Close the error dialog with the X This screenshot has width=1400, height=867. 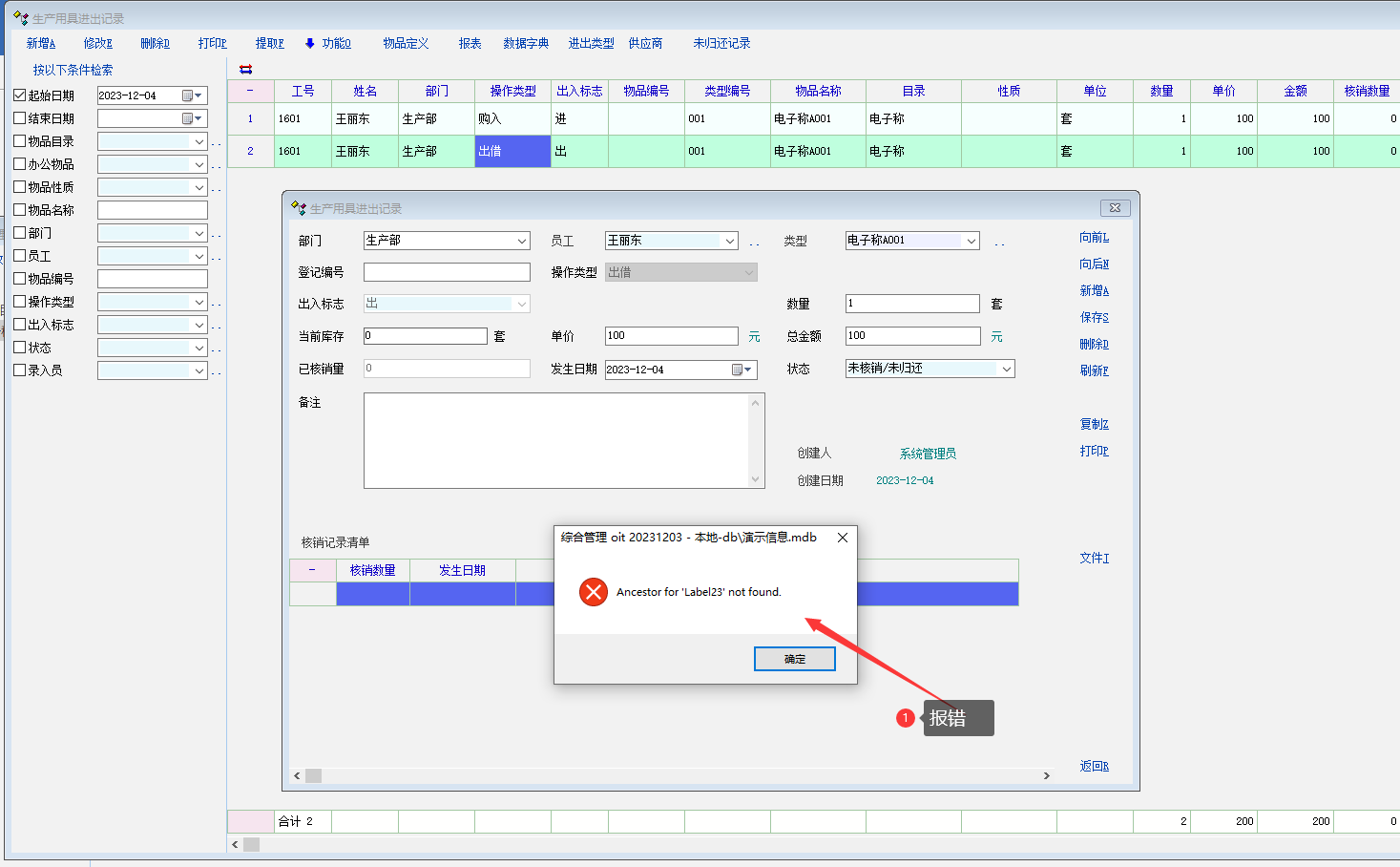[842, 538]
